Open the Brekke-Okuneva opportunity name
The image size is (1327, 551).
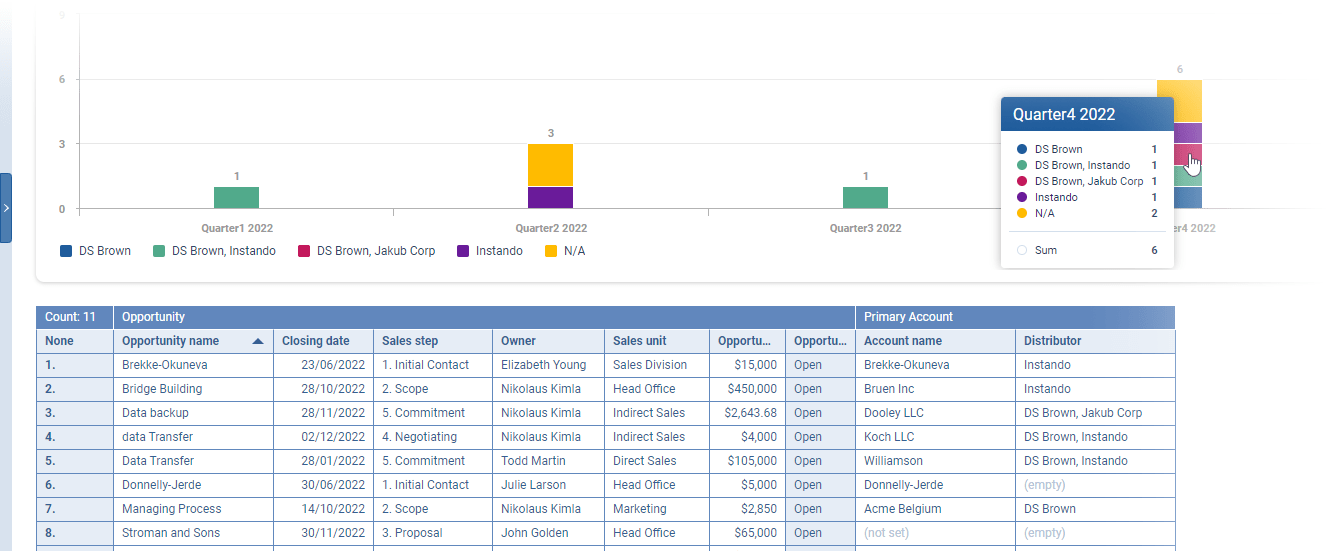(x=165, y=365)
